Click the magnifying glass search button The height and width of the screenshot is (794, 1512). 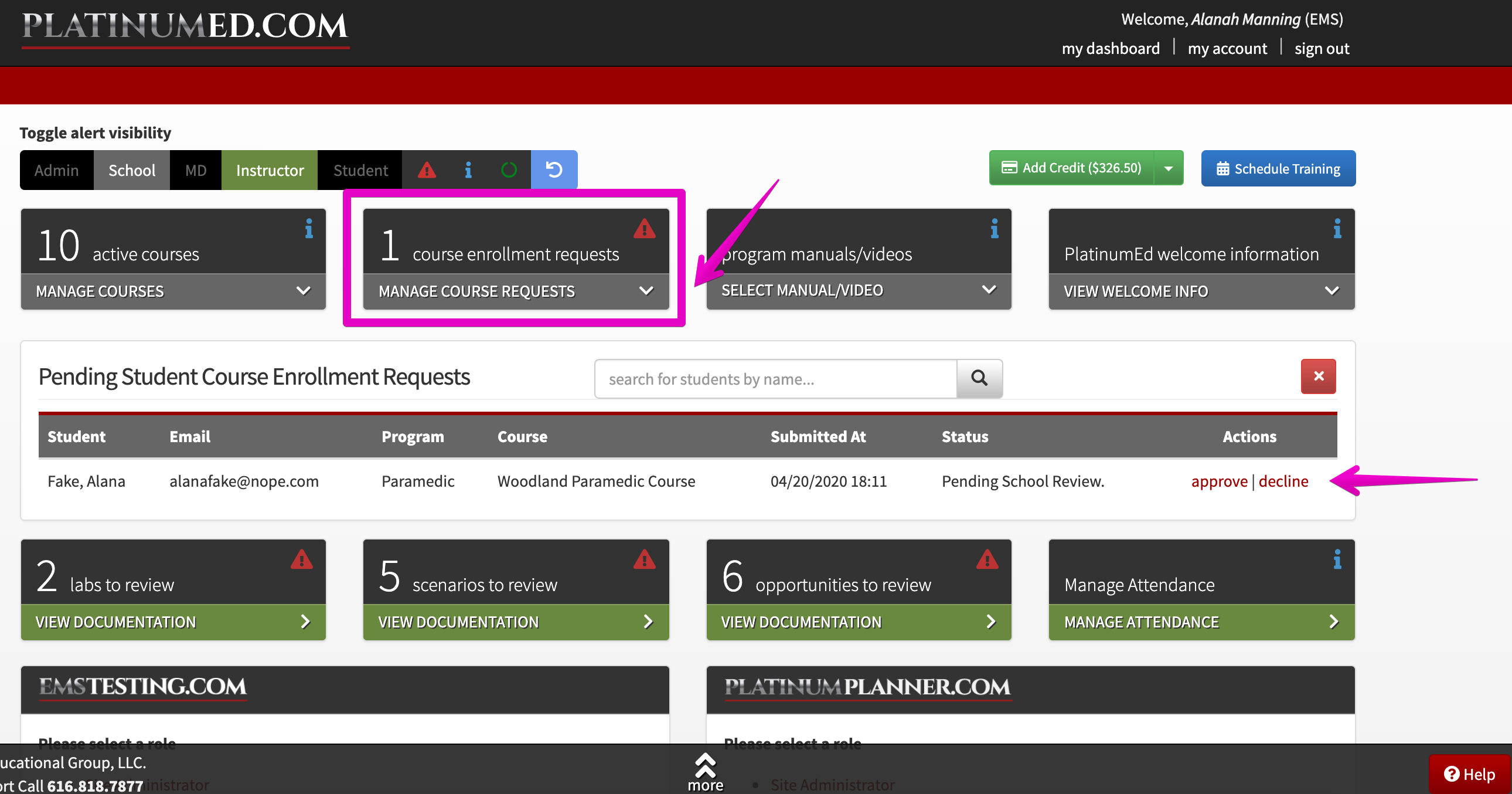coord(979,378)
